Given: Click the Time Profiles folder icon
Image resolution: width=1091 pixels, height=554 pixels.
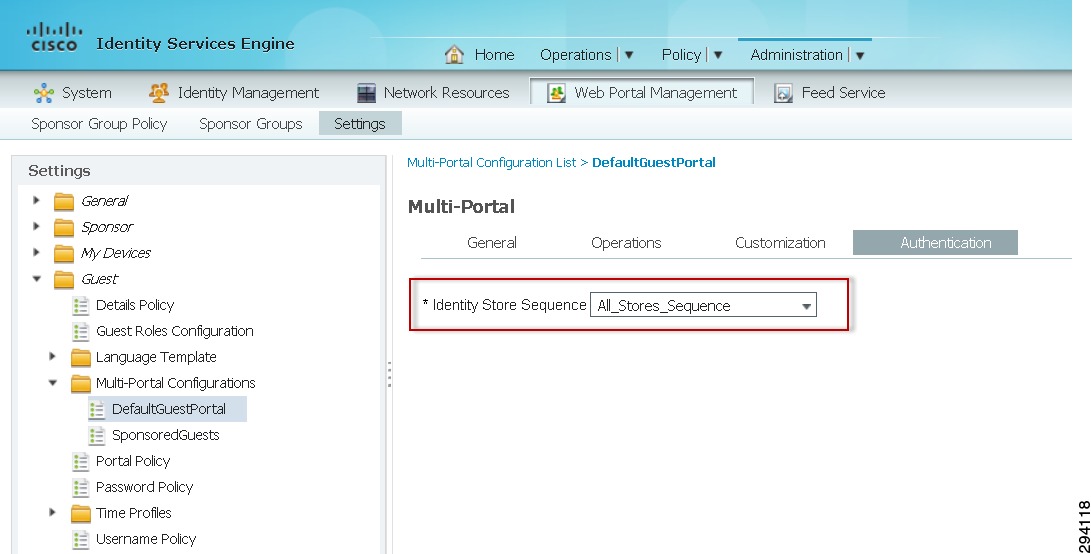Looking at the screenshot, I should pos(81,513).
